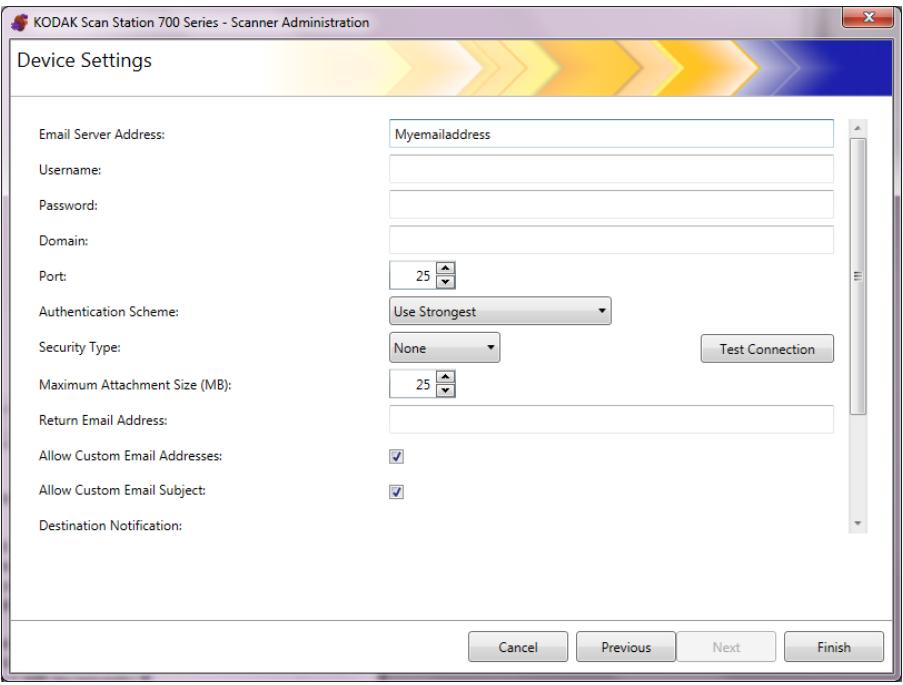Click the Domain label

(x=63, y=241)
